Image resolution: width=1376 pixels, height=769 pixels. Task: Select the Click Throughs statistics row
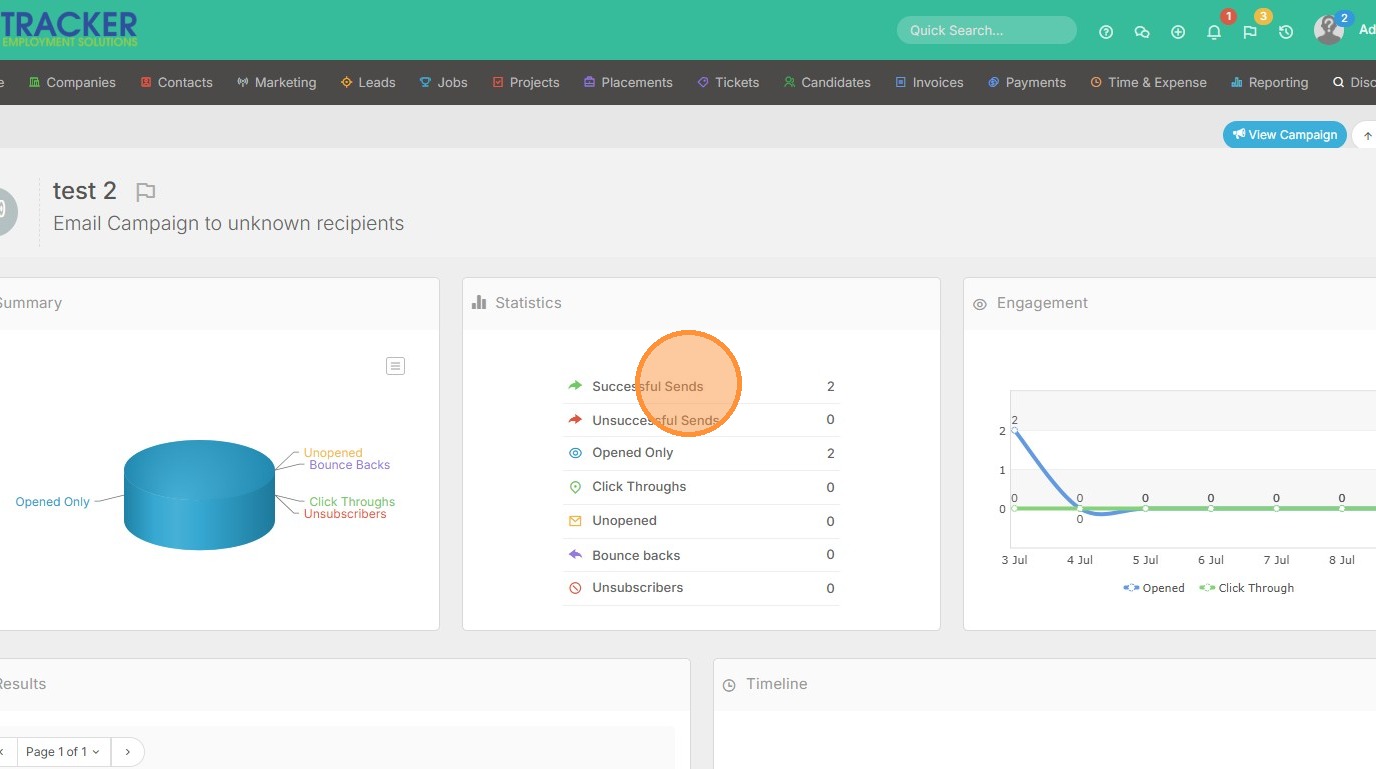click(701, 487)
